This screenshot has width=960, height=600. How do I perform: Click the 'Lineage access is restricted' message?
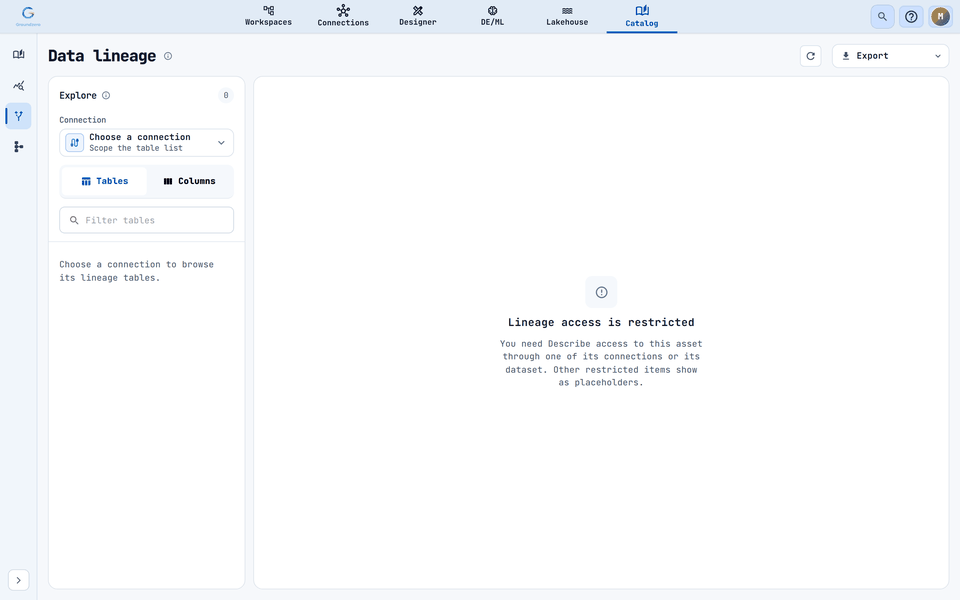point(601,322)
